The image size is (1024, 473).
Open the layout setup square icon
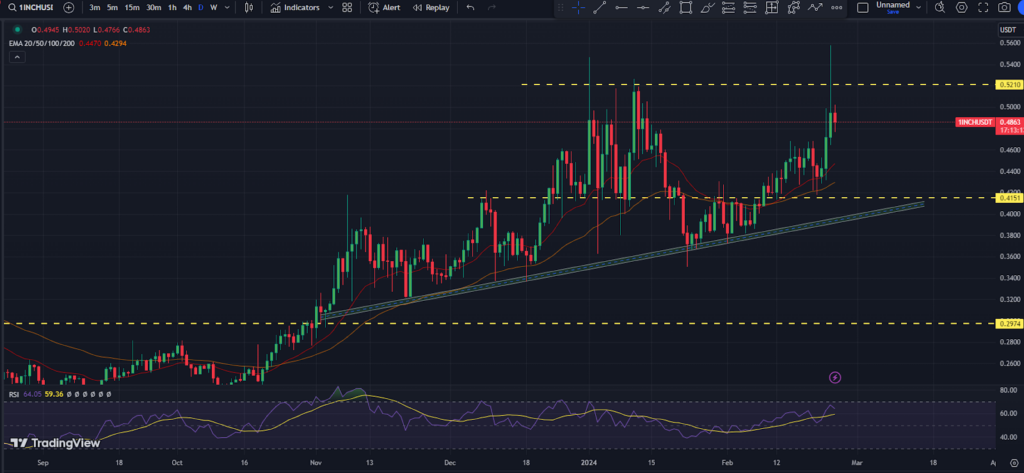pyautogui.click(x=863, y=8)
